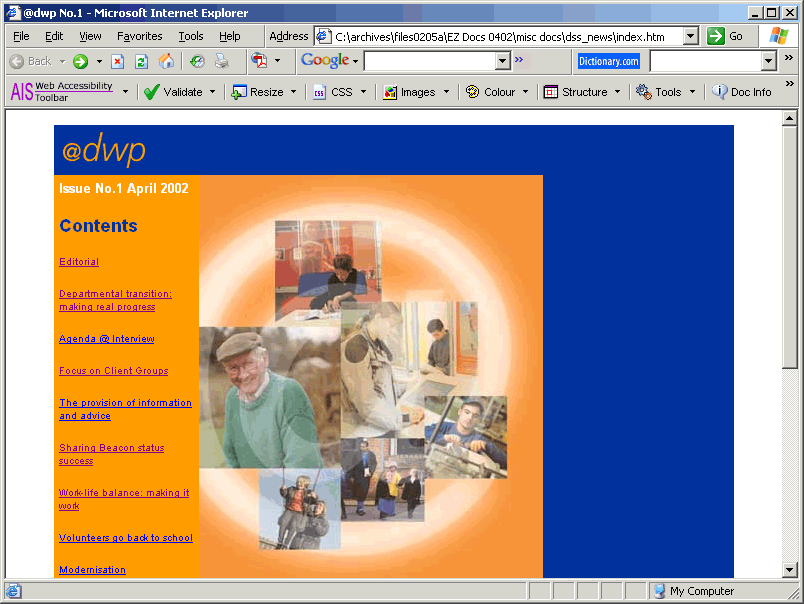Open the Modernisation link

click(92, 570)
